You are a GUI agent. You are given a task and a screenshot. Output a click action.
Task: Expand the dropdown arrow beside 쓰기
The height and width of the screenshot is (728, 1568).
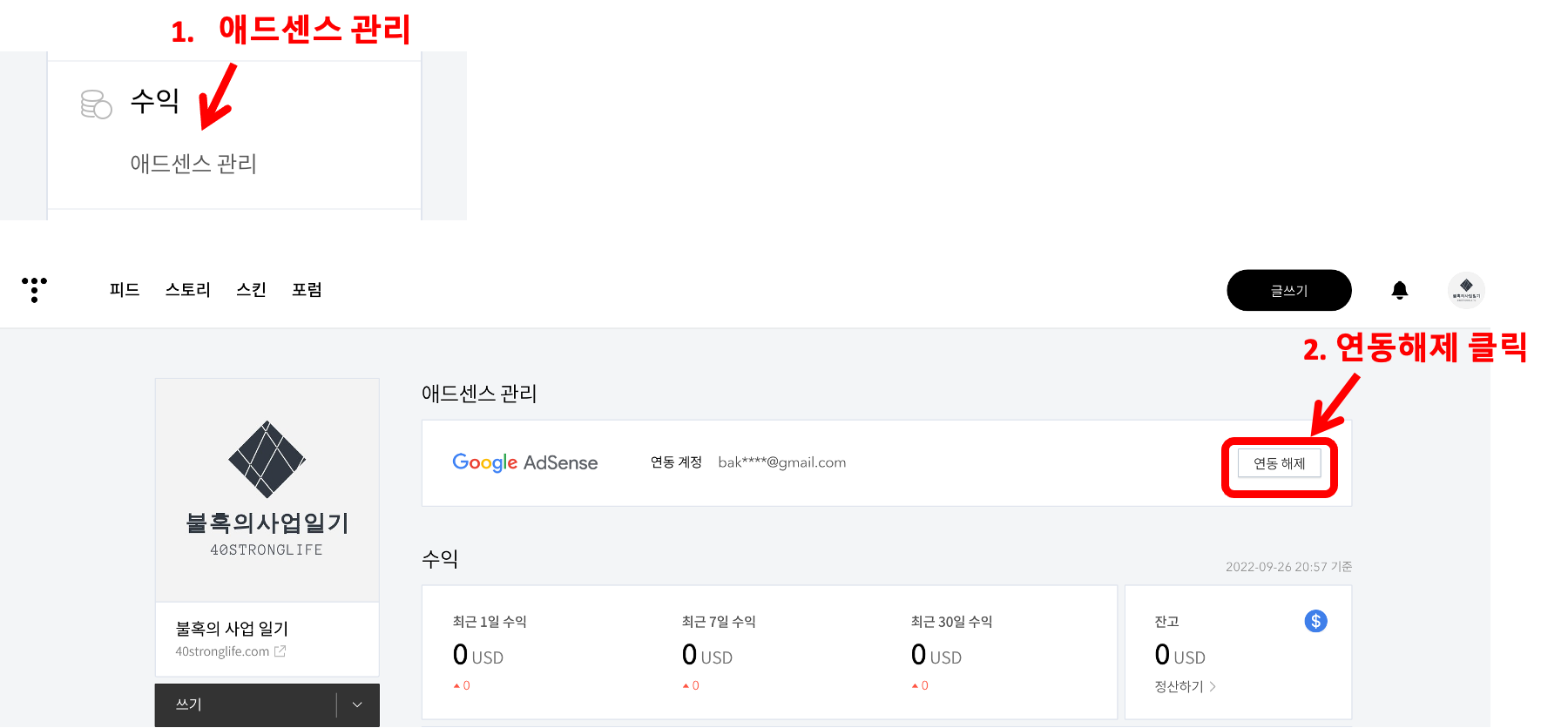pyautogui.click(x=357, y=704)
